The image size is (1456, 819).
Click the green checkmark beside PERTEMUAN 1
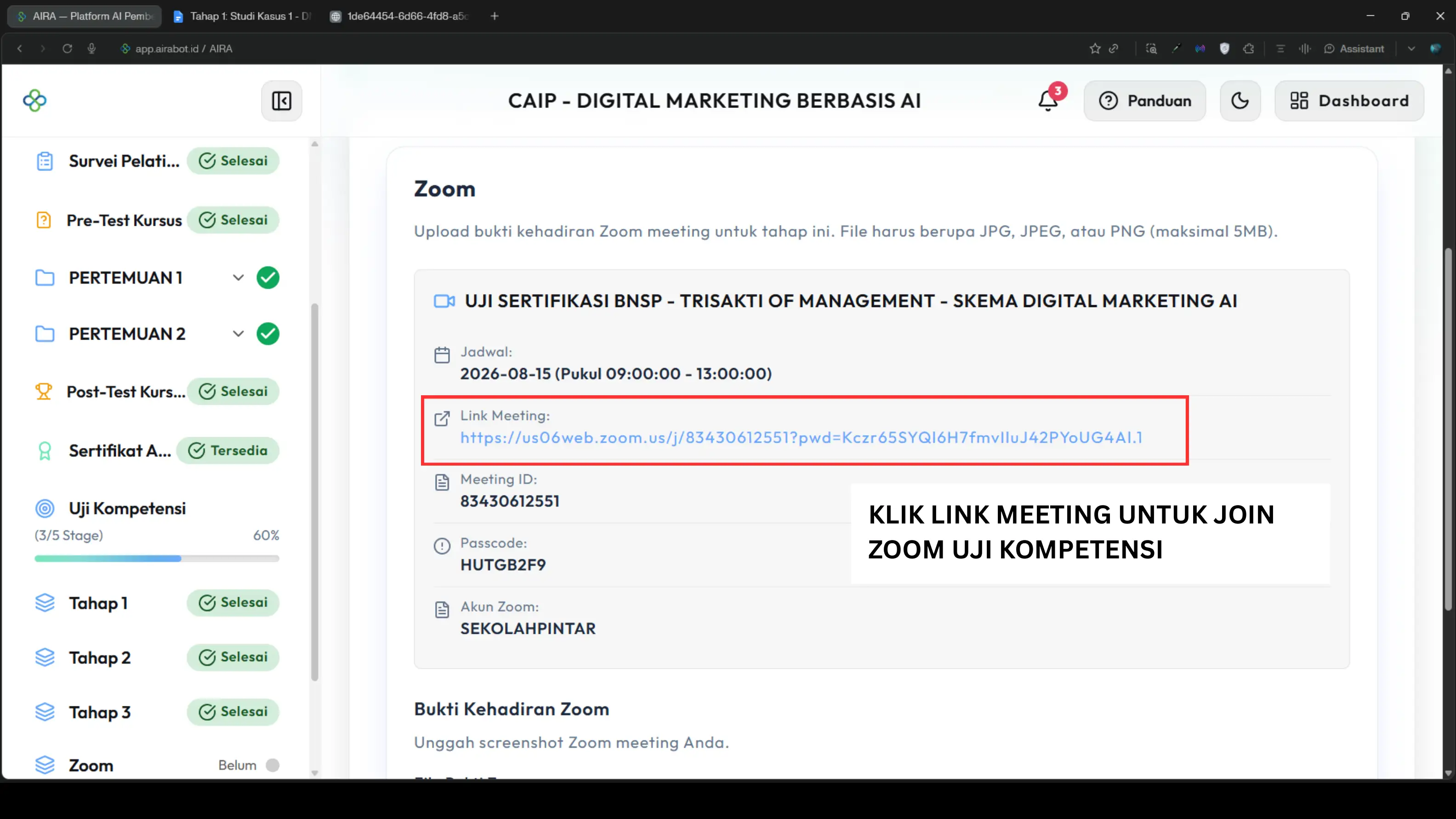pos(268,278)
